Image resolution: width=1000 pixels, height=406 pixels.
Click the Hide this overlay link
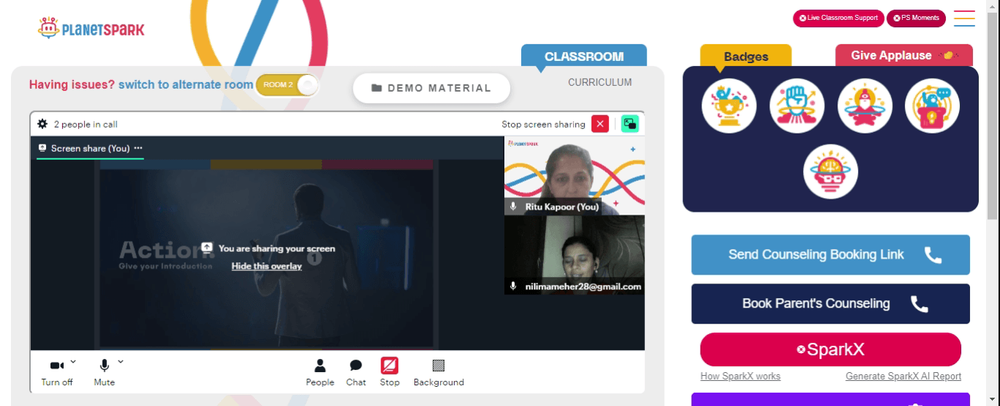tap(267, 266)
